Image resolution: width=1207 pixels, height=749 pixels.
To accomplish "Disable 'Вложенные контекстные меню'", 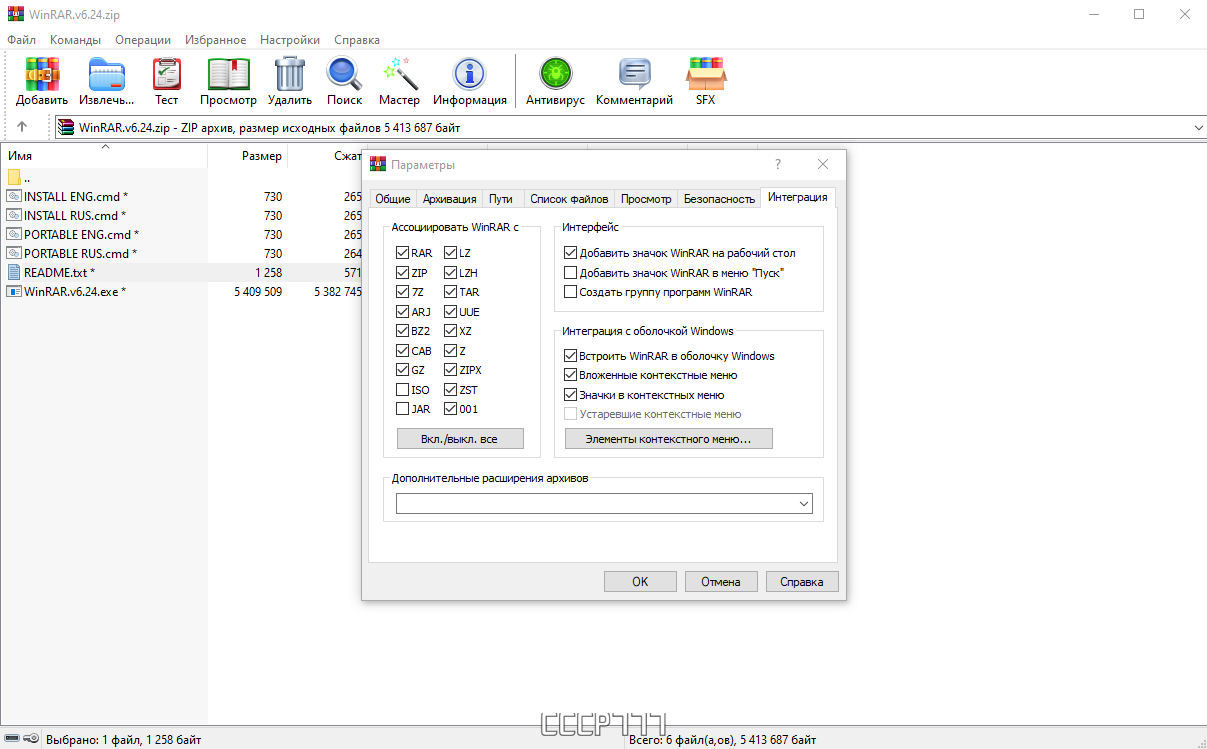I will (570, 374).
